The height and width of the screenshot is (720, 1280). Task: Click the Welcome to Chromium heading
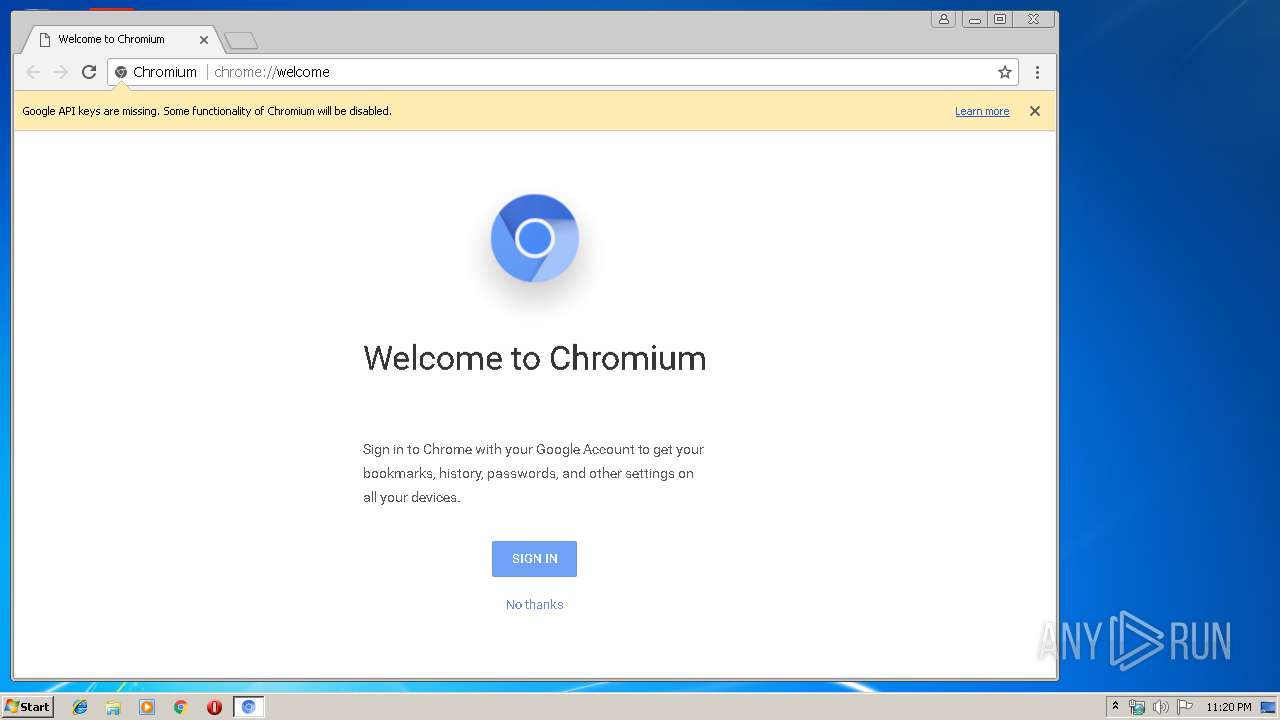535,358
